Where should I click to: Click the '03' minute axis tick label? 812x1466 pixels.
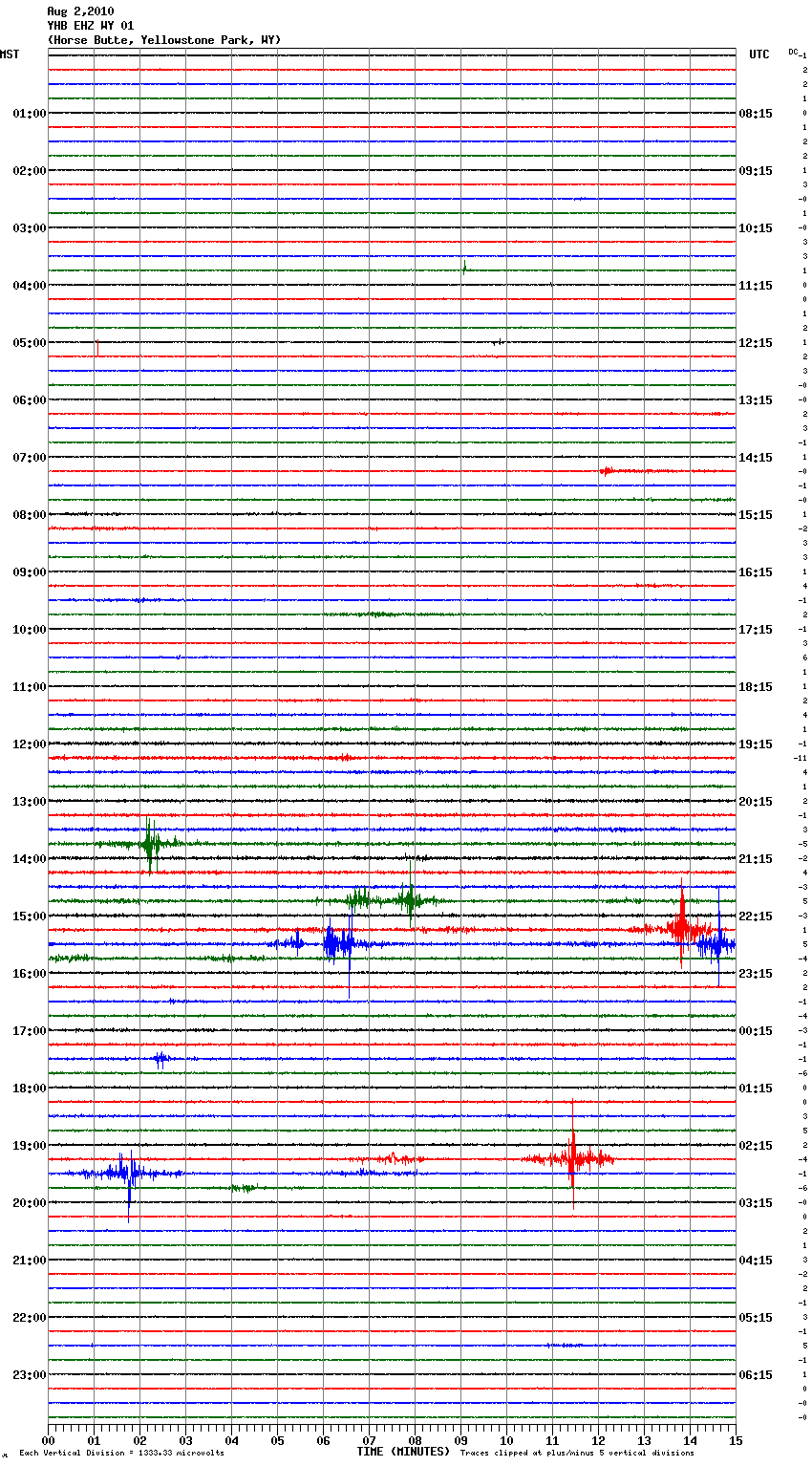(x=185, y=1441)
